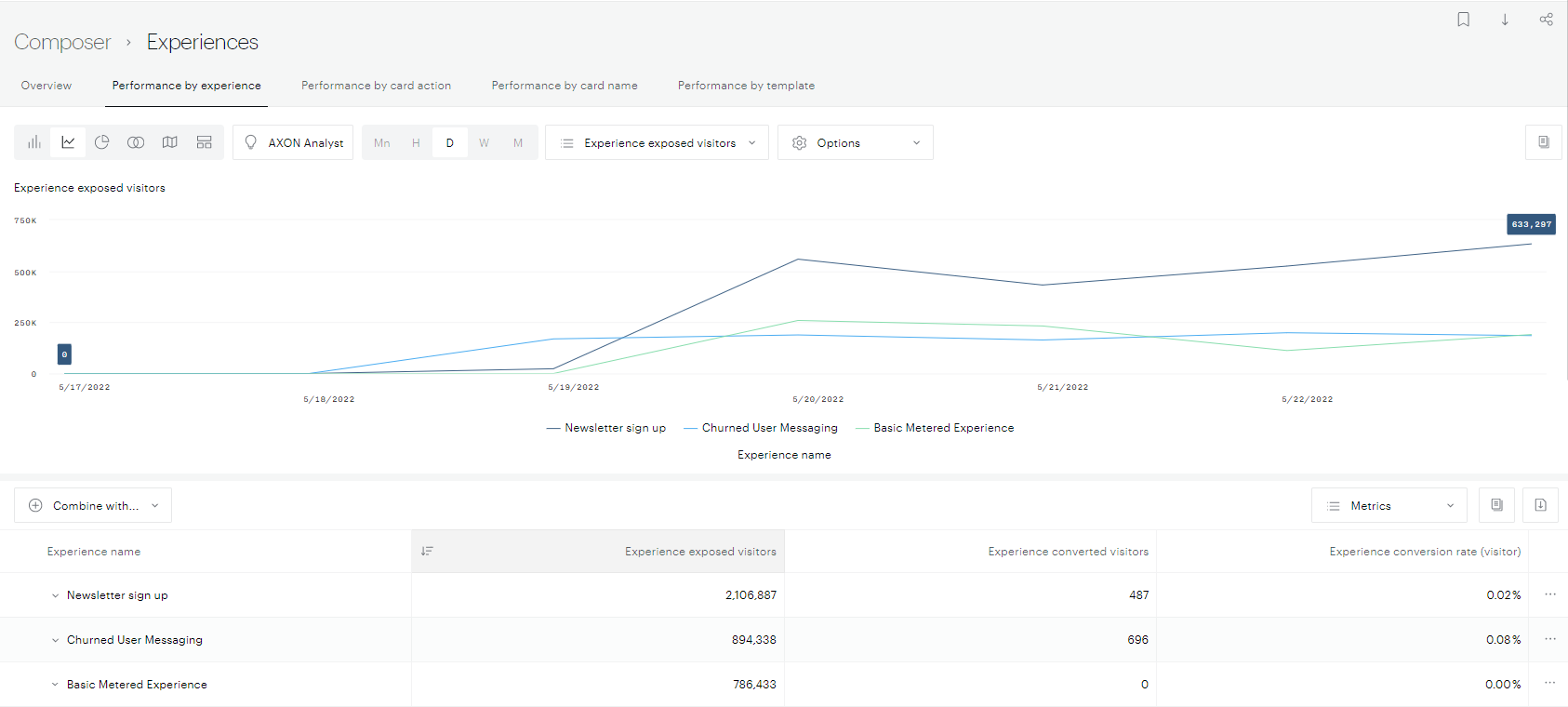The image size is (1568, 707).
Task: Click the download arrow icon in the header
Action: [1505, 20]
